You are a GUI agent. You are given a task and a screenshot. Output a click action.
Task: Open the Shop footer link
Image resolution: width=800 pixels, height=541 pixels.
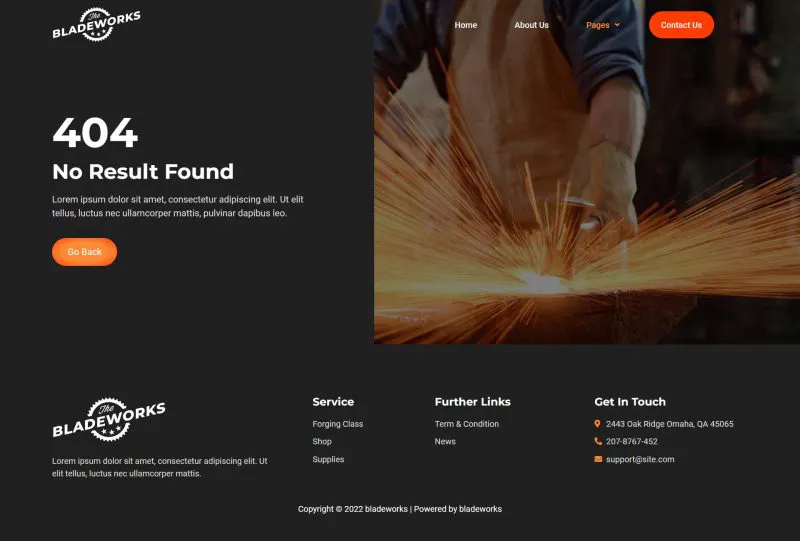coord(322,441)
